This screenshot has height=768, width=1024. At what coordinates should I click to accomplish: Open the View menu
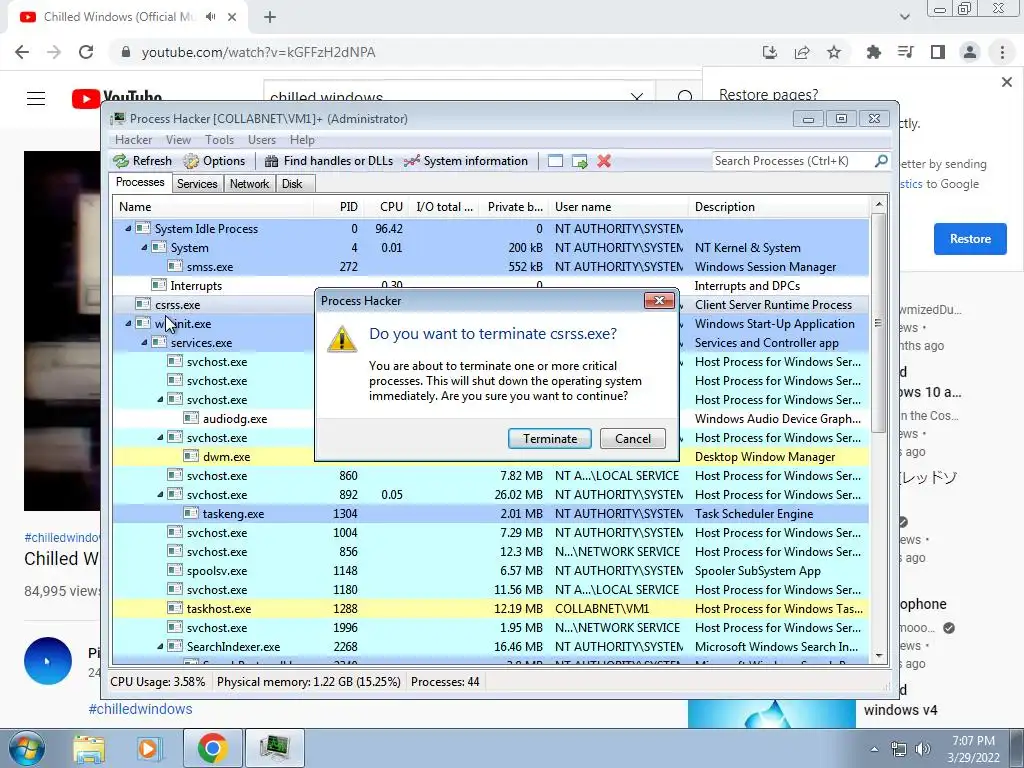point(178,140)
